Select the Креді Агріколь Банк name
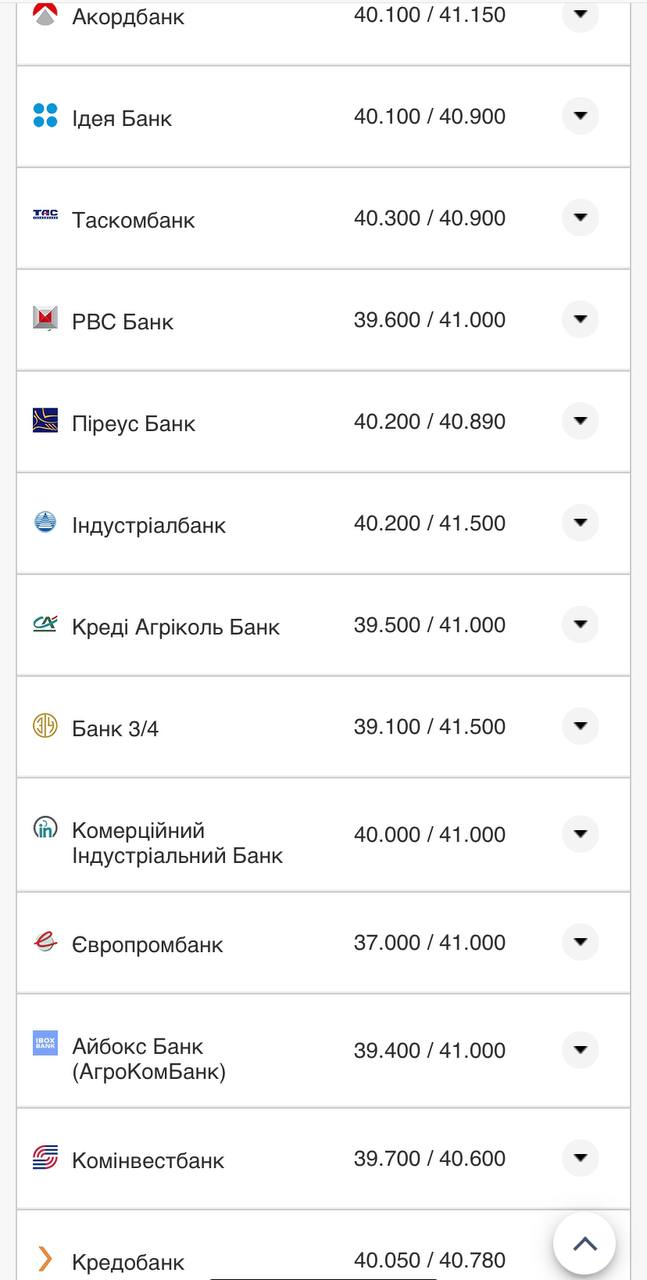 [175, 625]
